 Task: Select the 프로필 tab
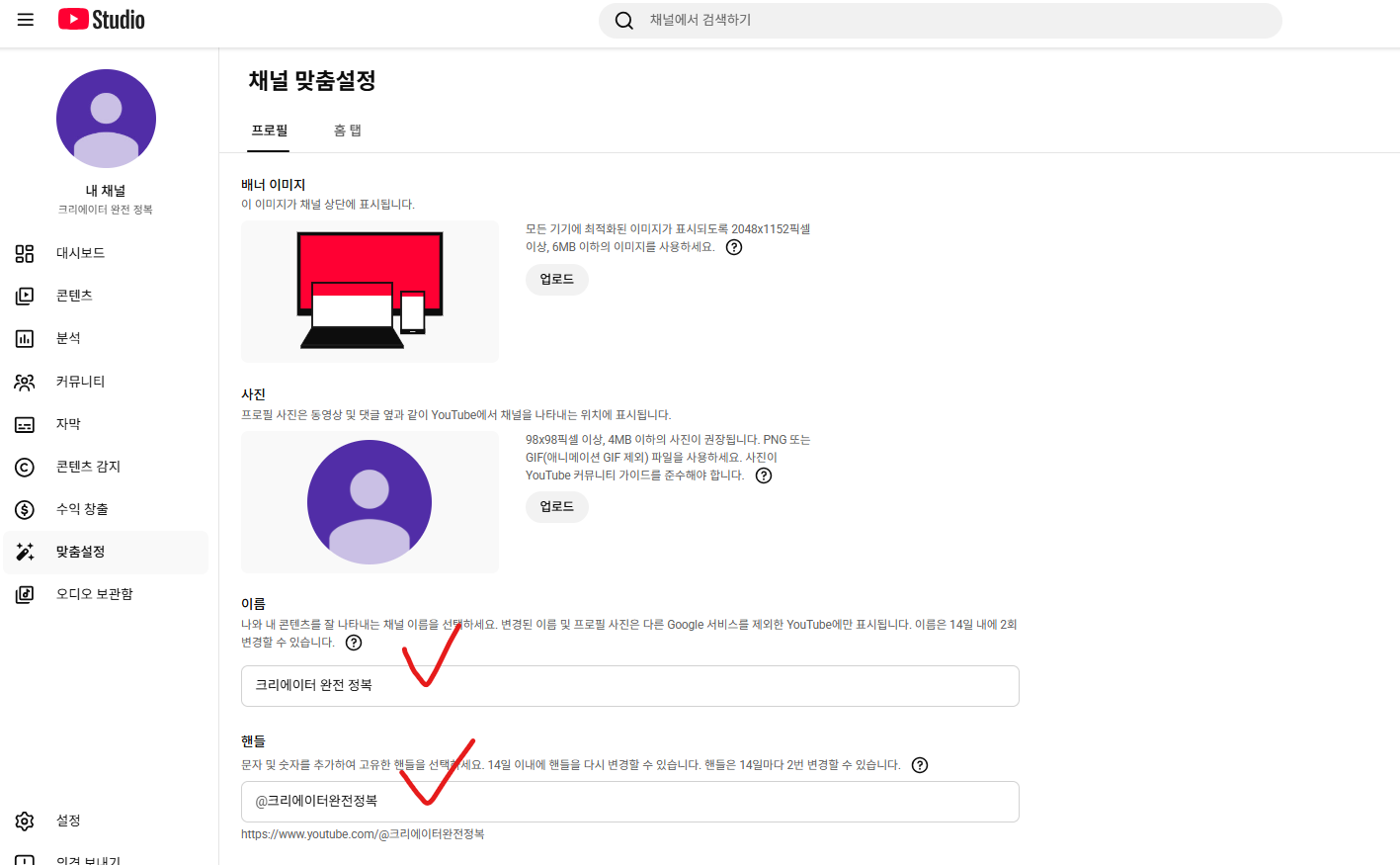pos(268,130)
